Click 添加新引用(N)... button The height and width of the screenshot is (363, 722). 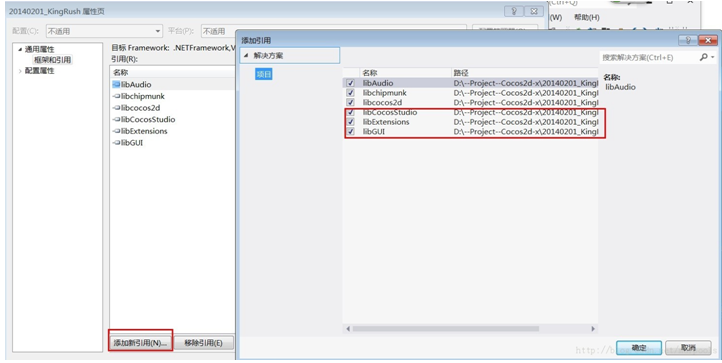[140, 343]
